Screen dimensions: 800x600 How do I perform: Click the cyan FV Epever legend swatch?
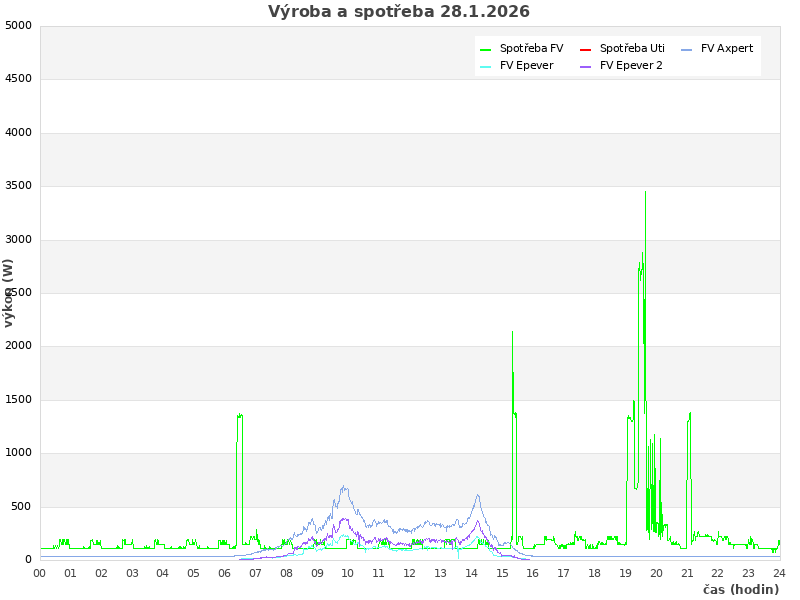click(486, 66)
